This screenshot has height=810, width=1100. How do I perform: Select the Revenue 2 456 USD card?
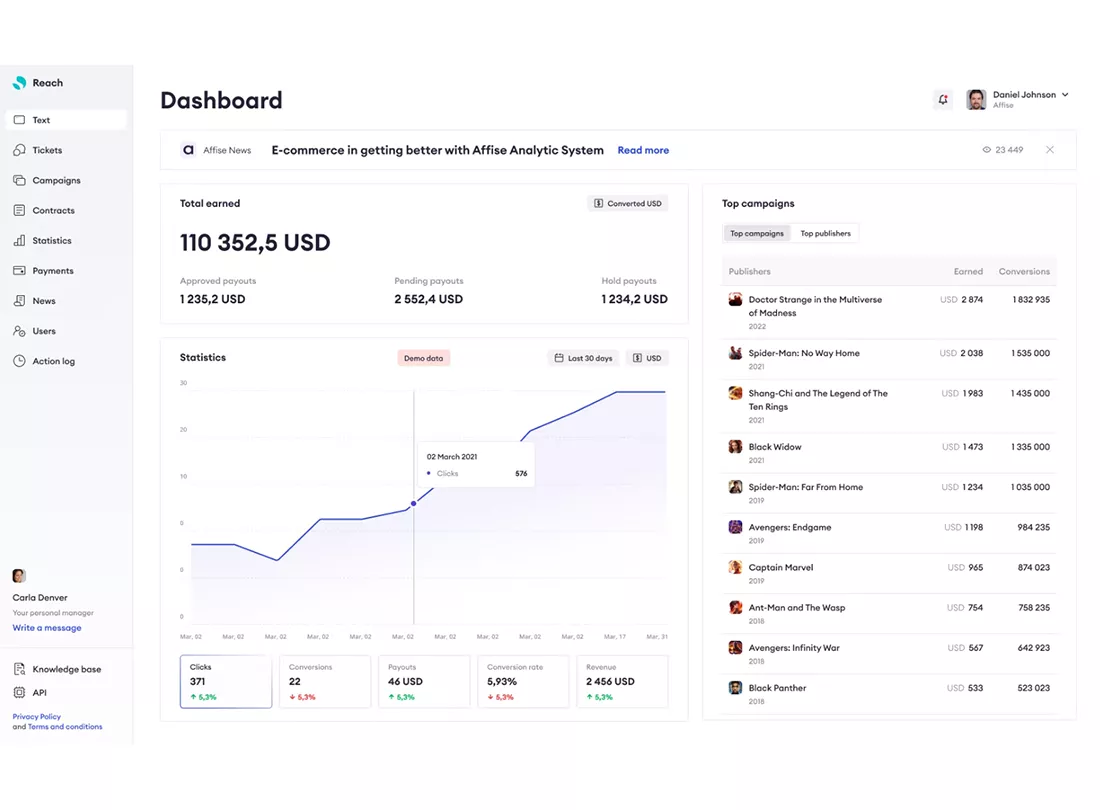622,682
